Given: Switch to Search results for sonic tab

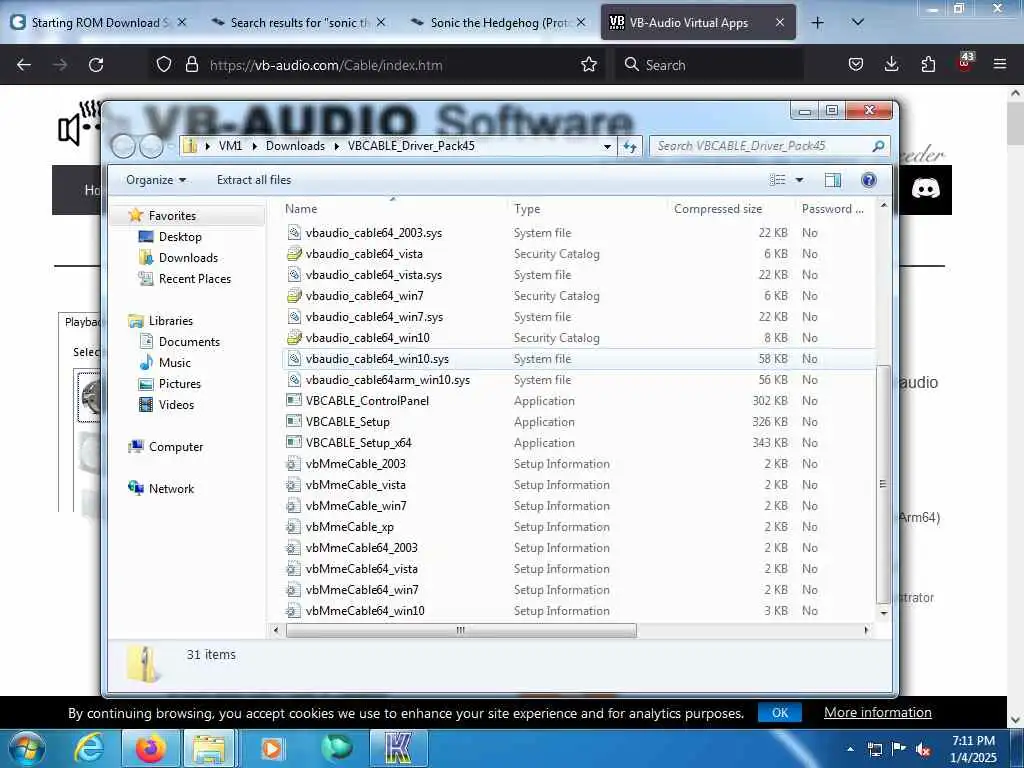Looking at the screenshot, I should click(x=298, y=22).
